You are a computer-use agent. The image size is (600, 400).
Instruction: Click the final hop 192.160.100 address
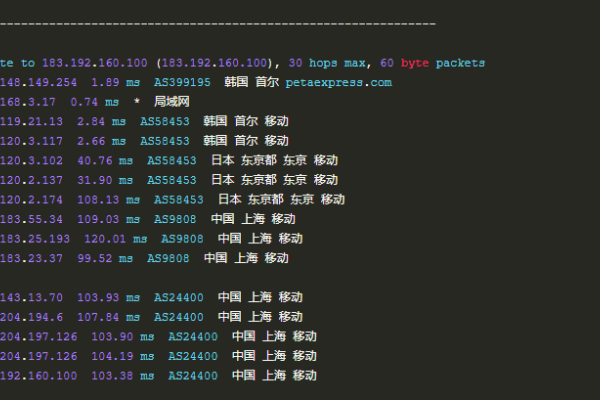(38, 375)
